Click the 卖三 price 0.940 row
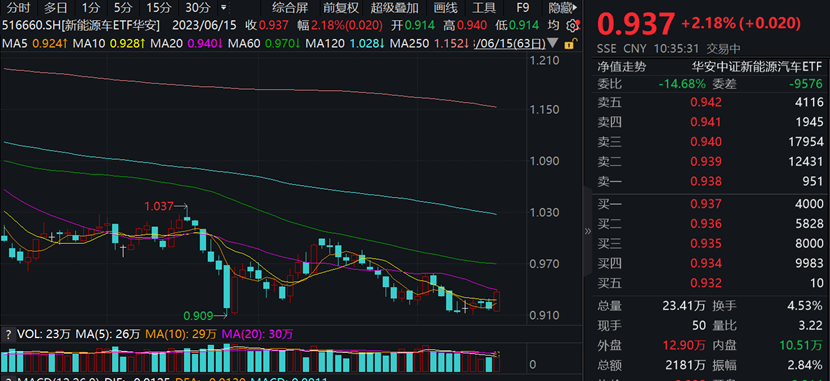The height and width of the screenshot is (381, 830). 710,142
